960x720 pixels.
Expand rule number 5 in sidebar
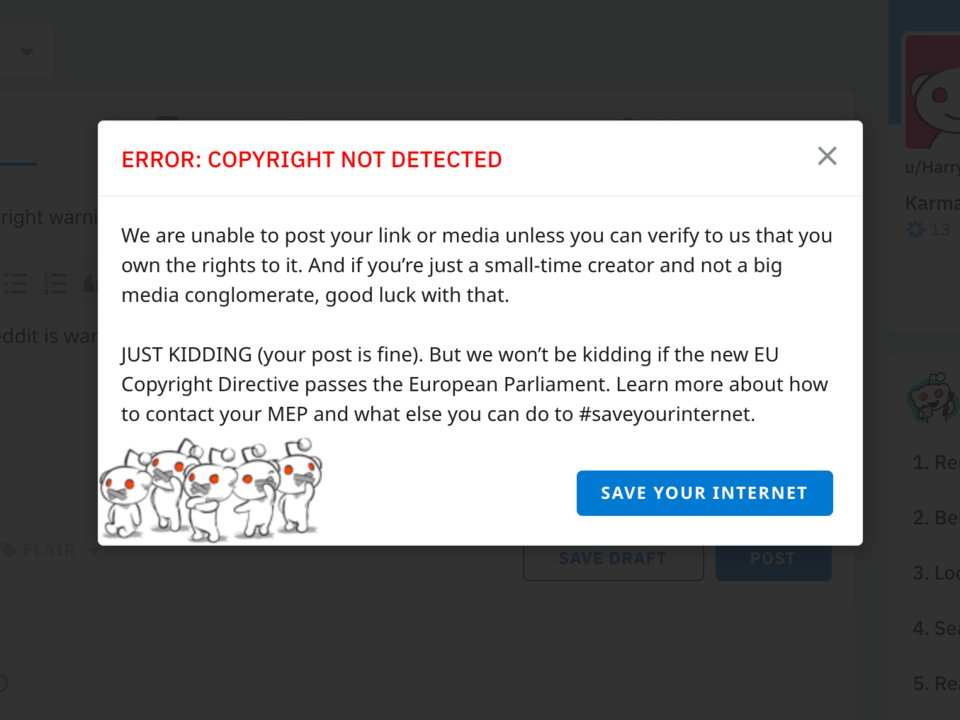click(935, 684)
